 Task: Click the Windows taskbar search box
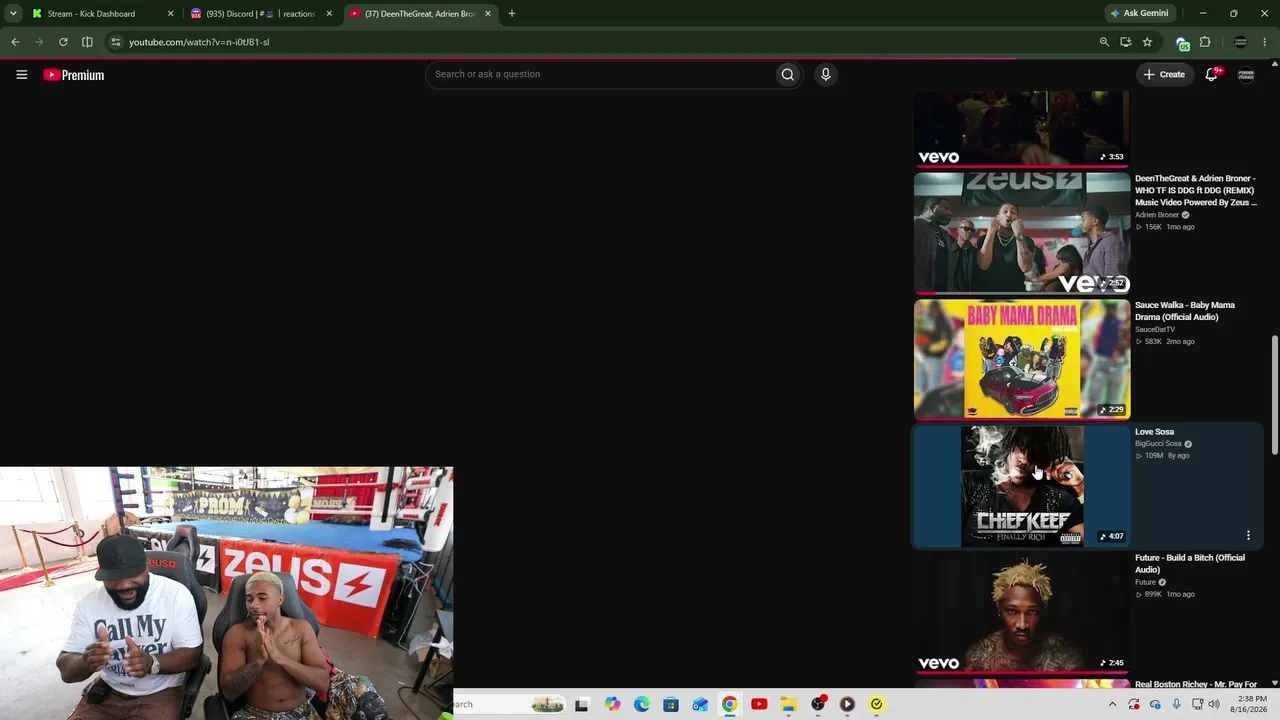(510, 704)
